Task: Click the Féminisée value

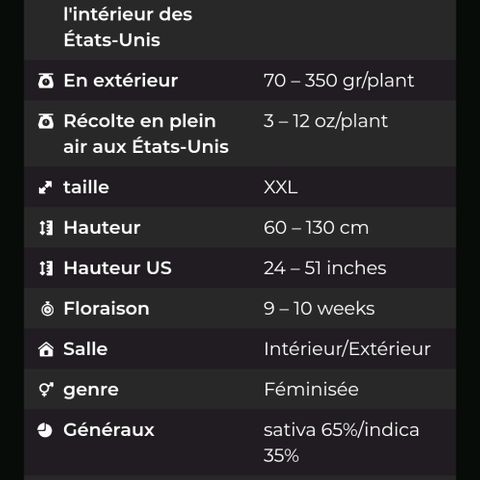Action: 311,389
